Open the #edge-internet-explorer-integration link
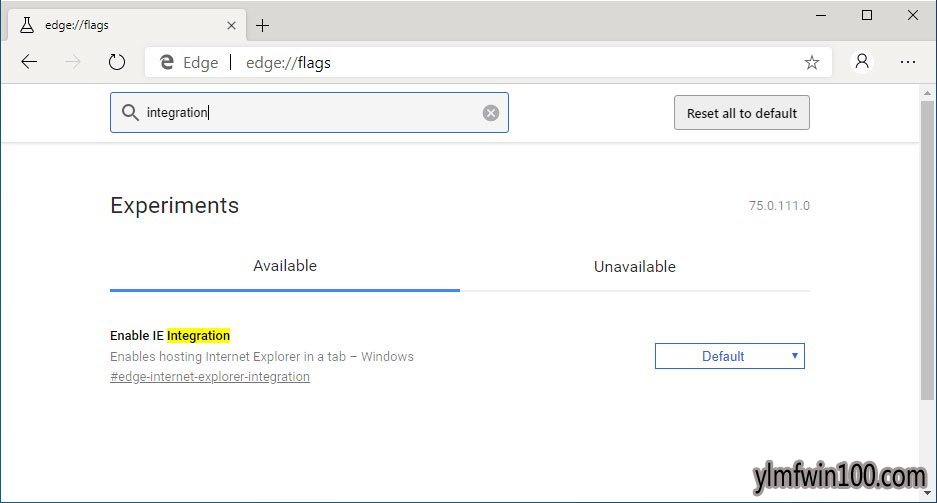The image size is (937, 503). point(210,377)
